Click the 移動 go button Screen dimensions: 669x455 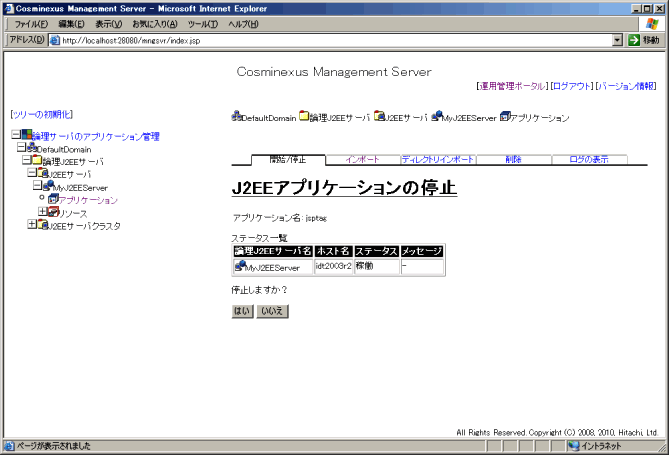point(644,40)
